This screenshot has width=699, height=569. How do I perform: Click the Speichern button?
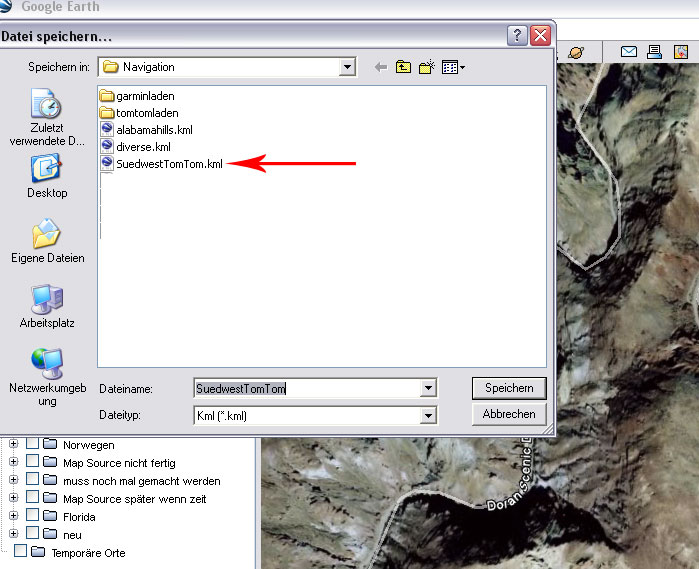click(509, 388)
